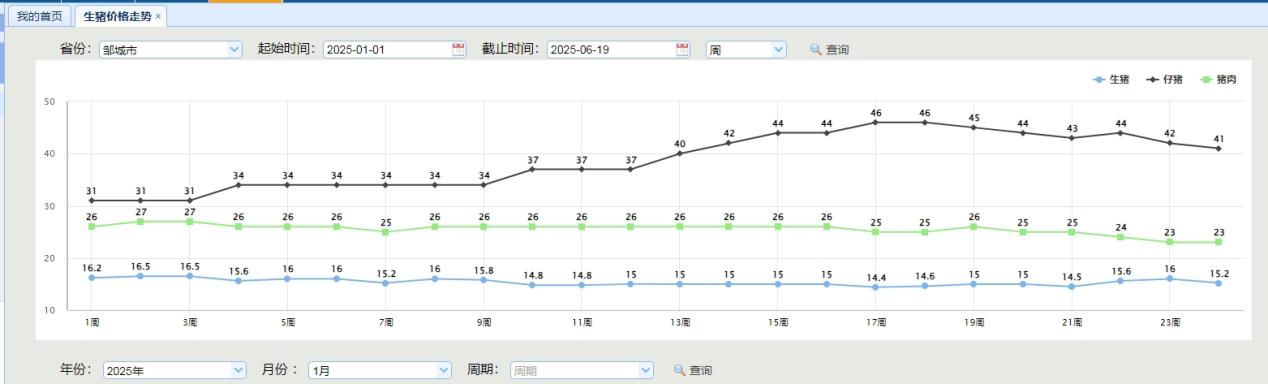
Task: Open calendar picker for start date
Action: coord(459,49)
